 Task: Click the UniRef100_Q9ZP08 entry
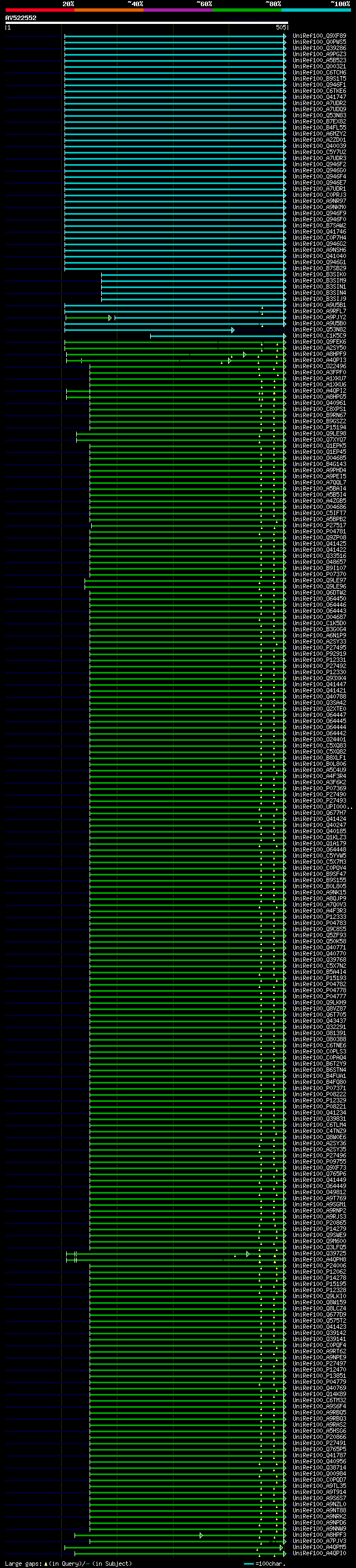pyautogui.click(x=319, y=537)
